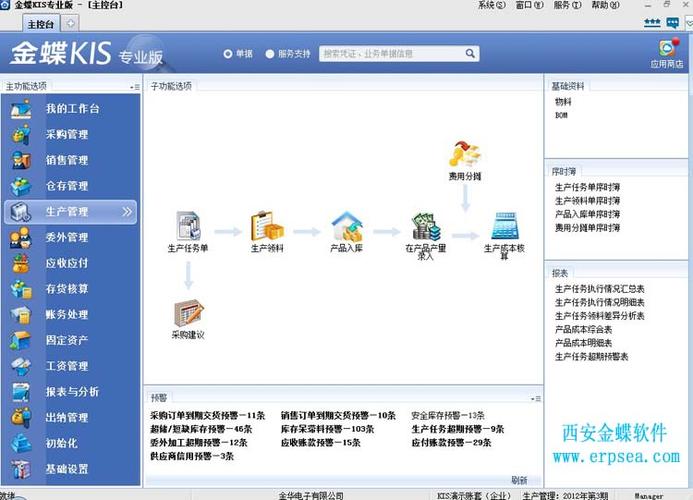Open the 生产成本核算 calculator icon
Screen dimensions: 693x500
[504, 225]
